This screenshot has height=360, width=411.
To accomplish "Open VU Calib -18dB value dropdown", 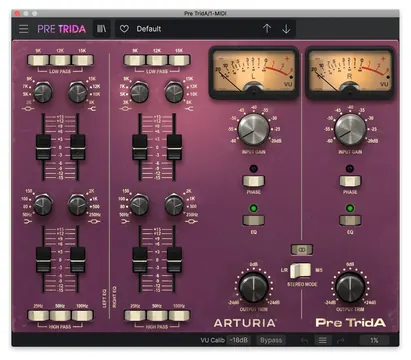I will pyautogui.click(x=239, y=340).
